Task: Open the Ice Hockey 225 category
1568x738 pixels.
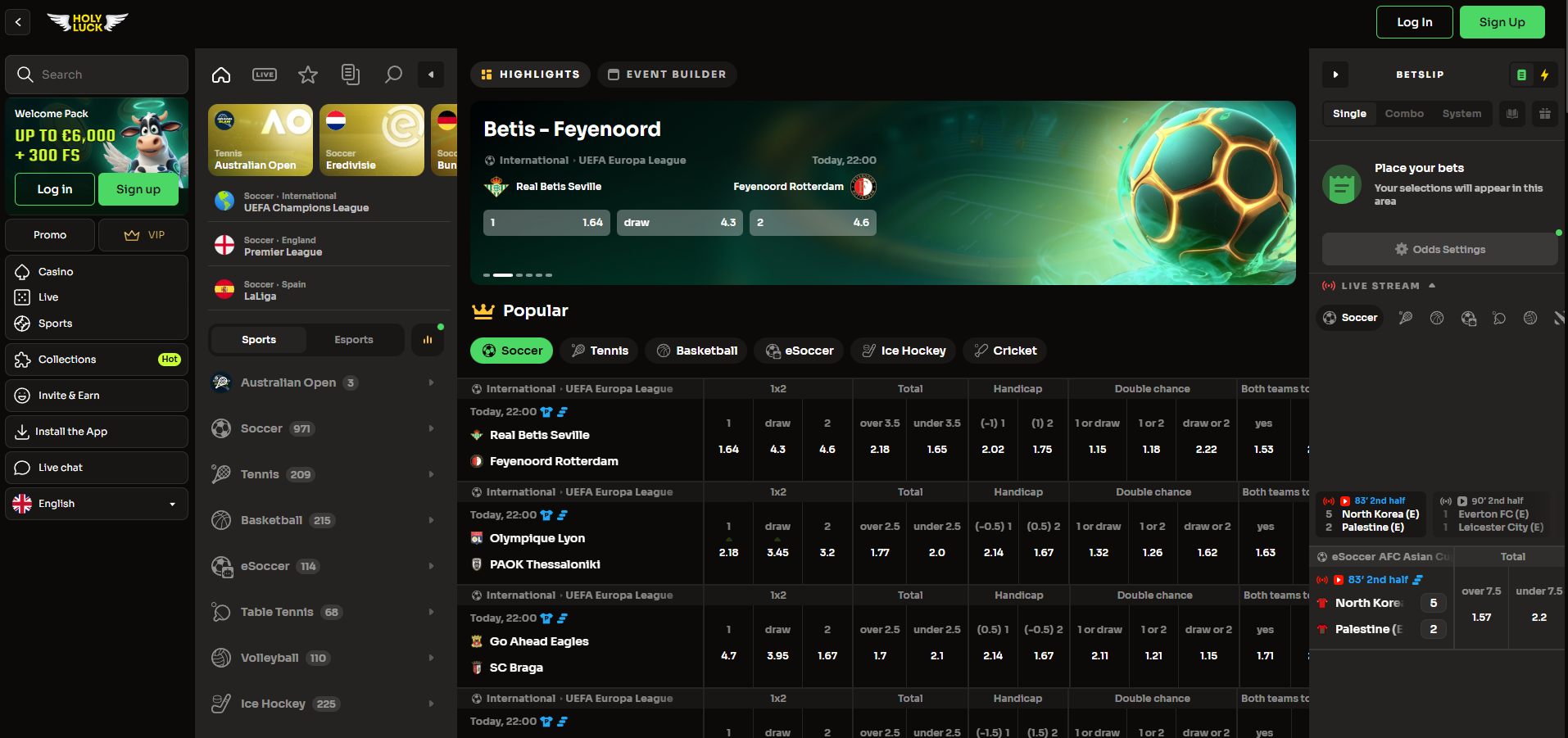Action: pos(324,704)
